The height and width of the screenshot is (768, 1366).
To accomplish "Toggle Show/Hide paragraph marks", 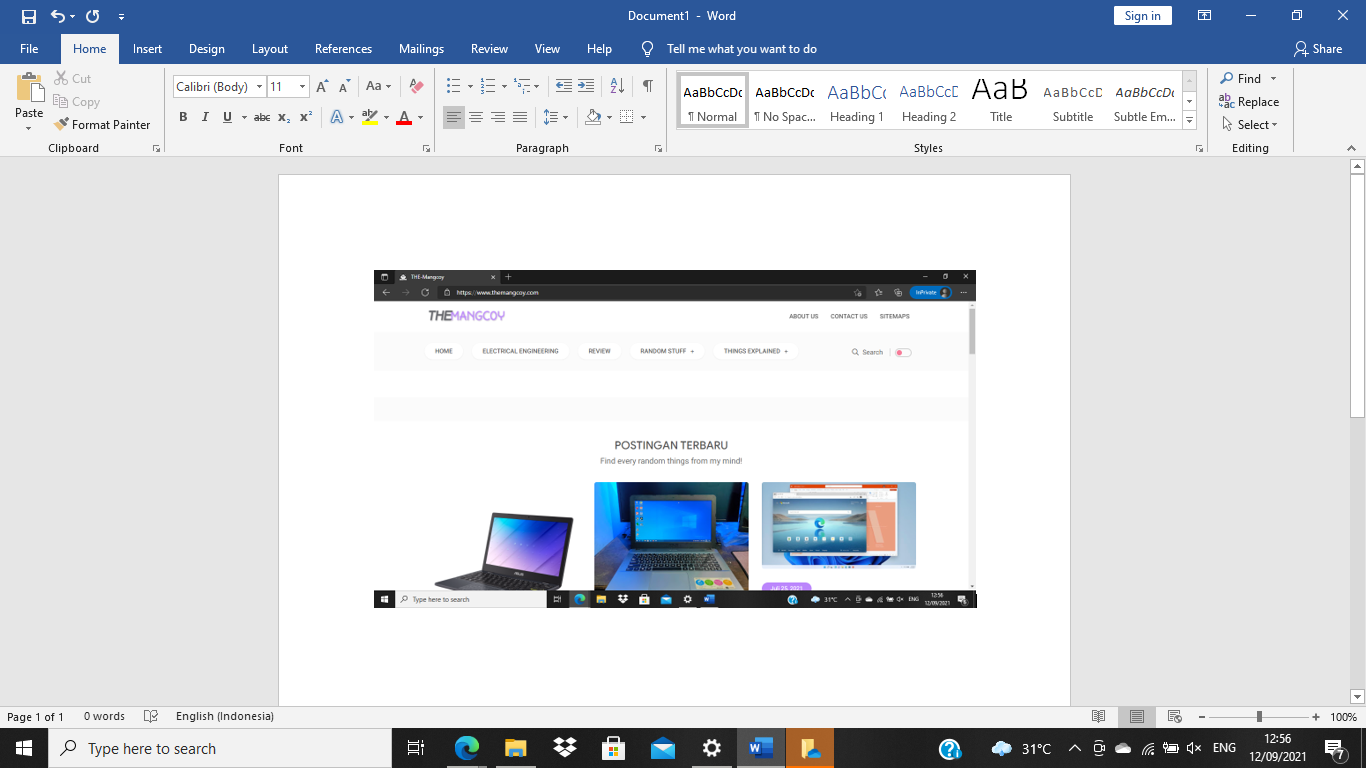I will click(x=648, y=86).
